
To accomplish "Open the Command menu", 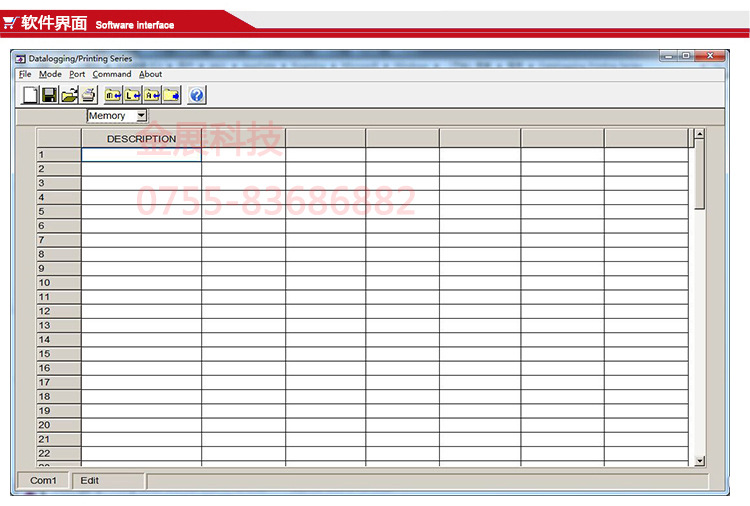I will coord(112,74).
